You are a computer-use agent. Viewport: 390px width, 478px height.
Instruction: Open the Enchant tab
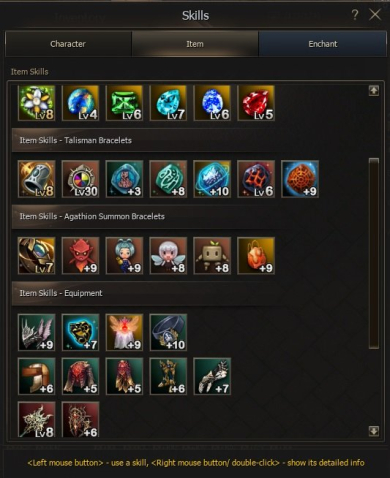(x=323, y=44)
